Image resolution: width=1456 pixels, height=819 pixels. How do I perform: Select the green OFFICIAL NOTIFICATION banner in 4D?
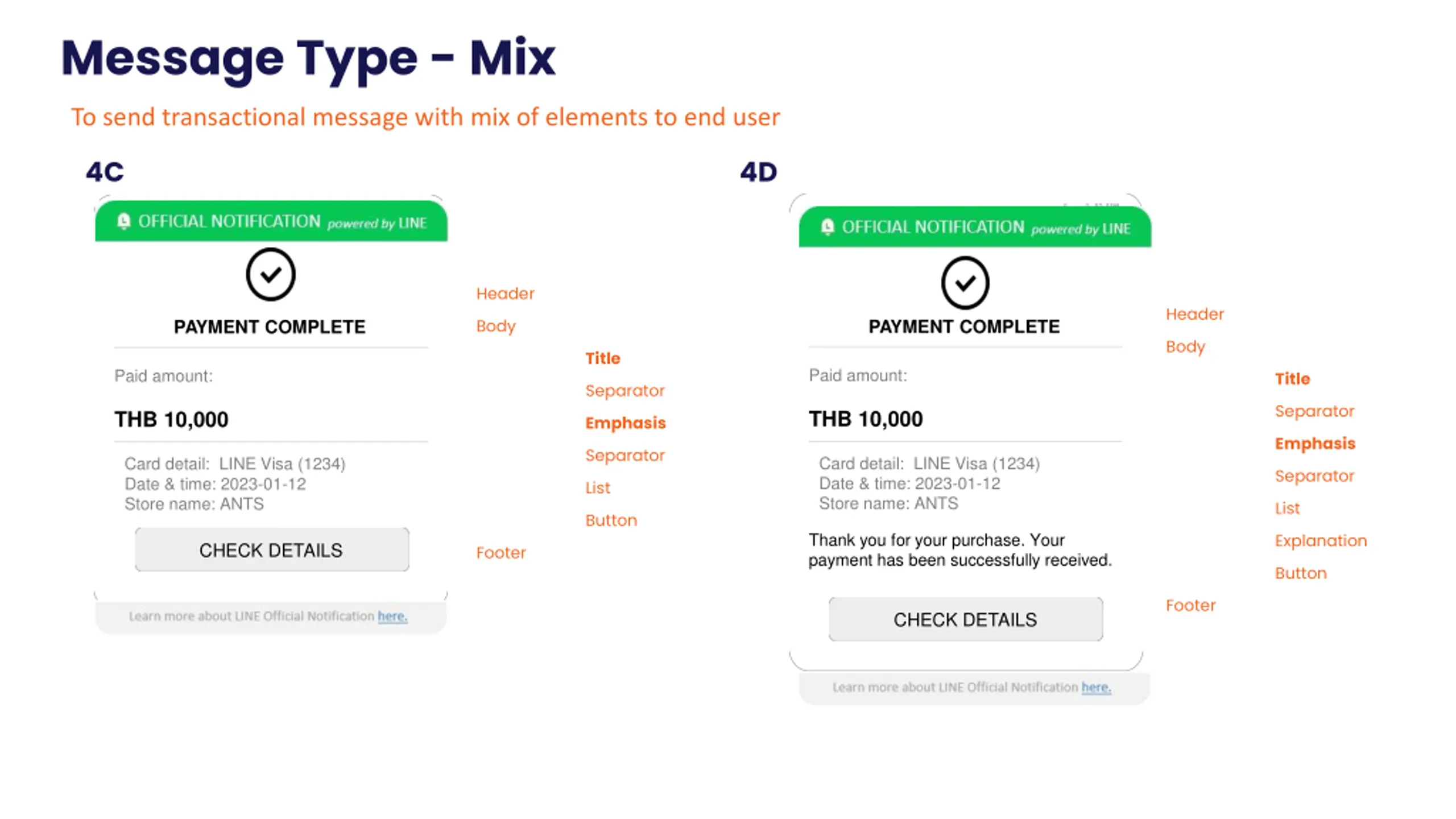tap(975, 227)
